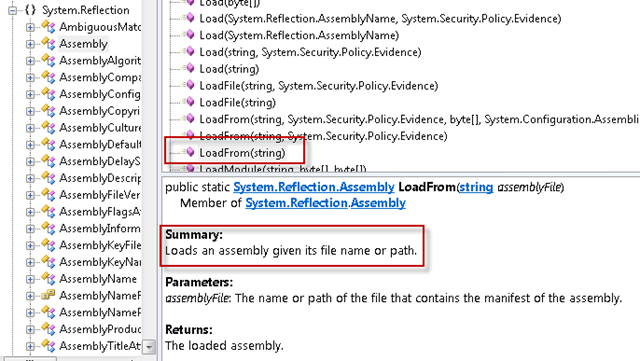The width and height of the screenshot is (640, 361).
Task: Click method icon of LoadFile(string)
Action: coord(189,101)
